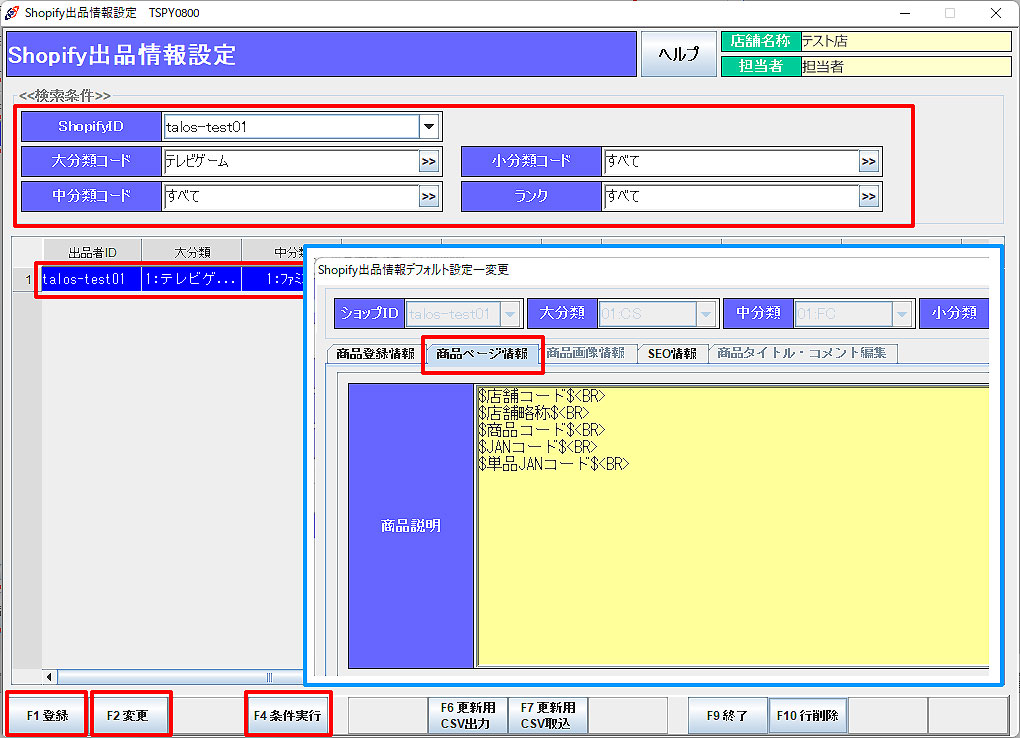Delete row using F10 行削除
The width and height of the screenshot is (1020, 738).
coord(807,715)
